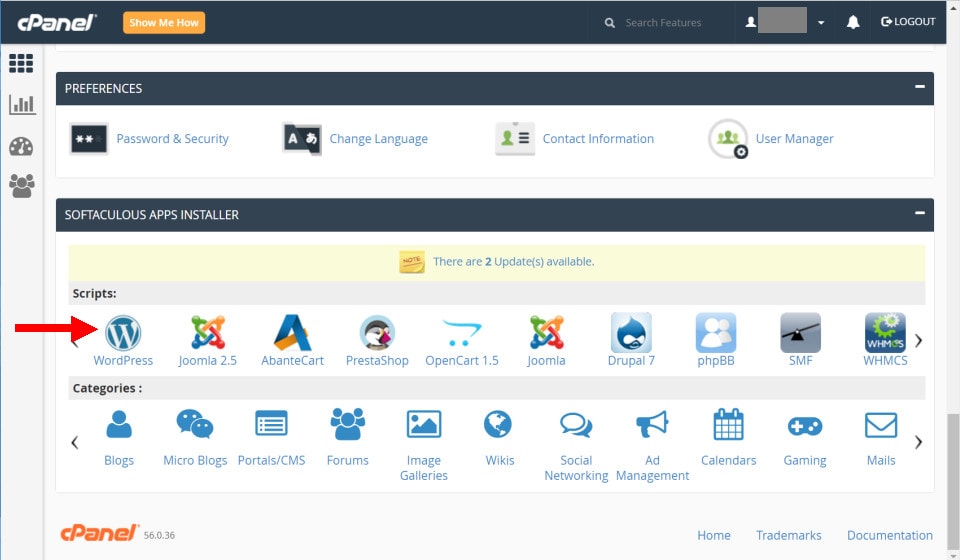
Task: Click the Change Language icon
Action: [302, 139]
